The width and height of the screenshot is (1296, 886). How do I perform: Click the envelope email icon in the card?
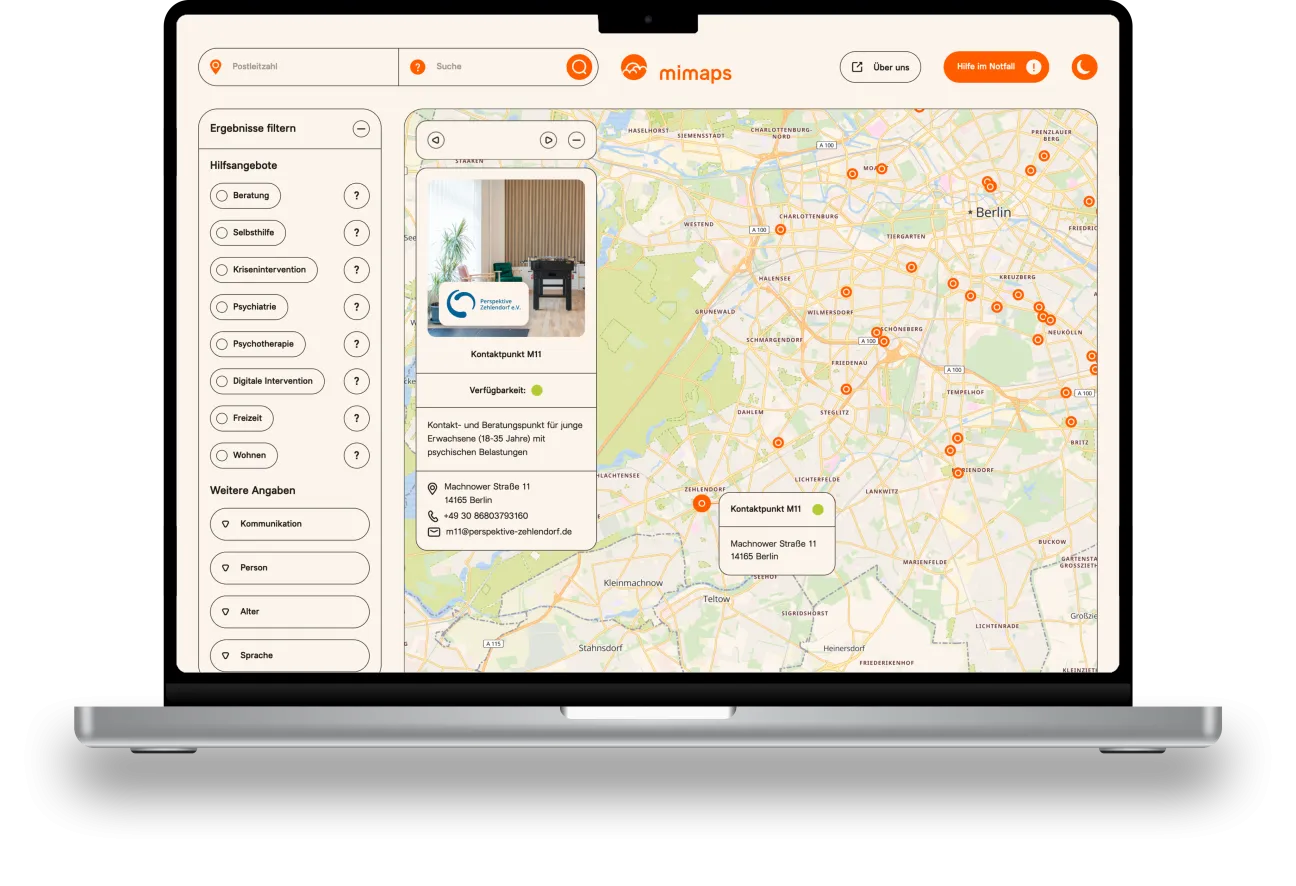coord(434,532)
